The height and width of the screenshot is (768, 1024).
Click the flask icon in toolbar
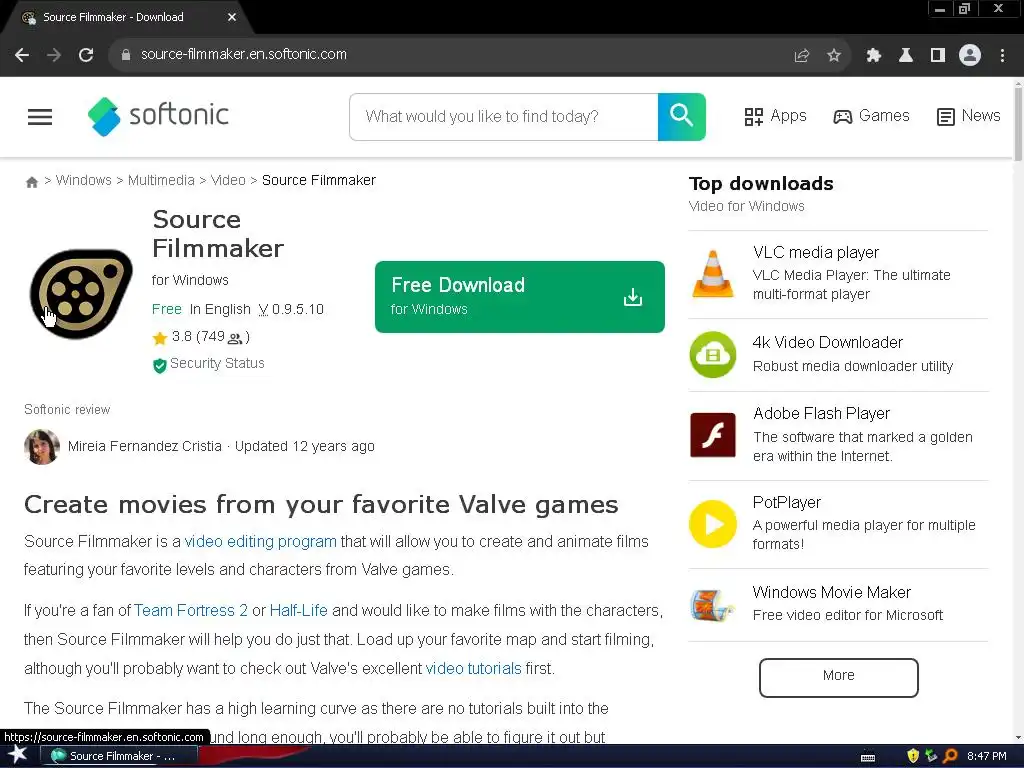[906, 56]
